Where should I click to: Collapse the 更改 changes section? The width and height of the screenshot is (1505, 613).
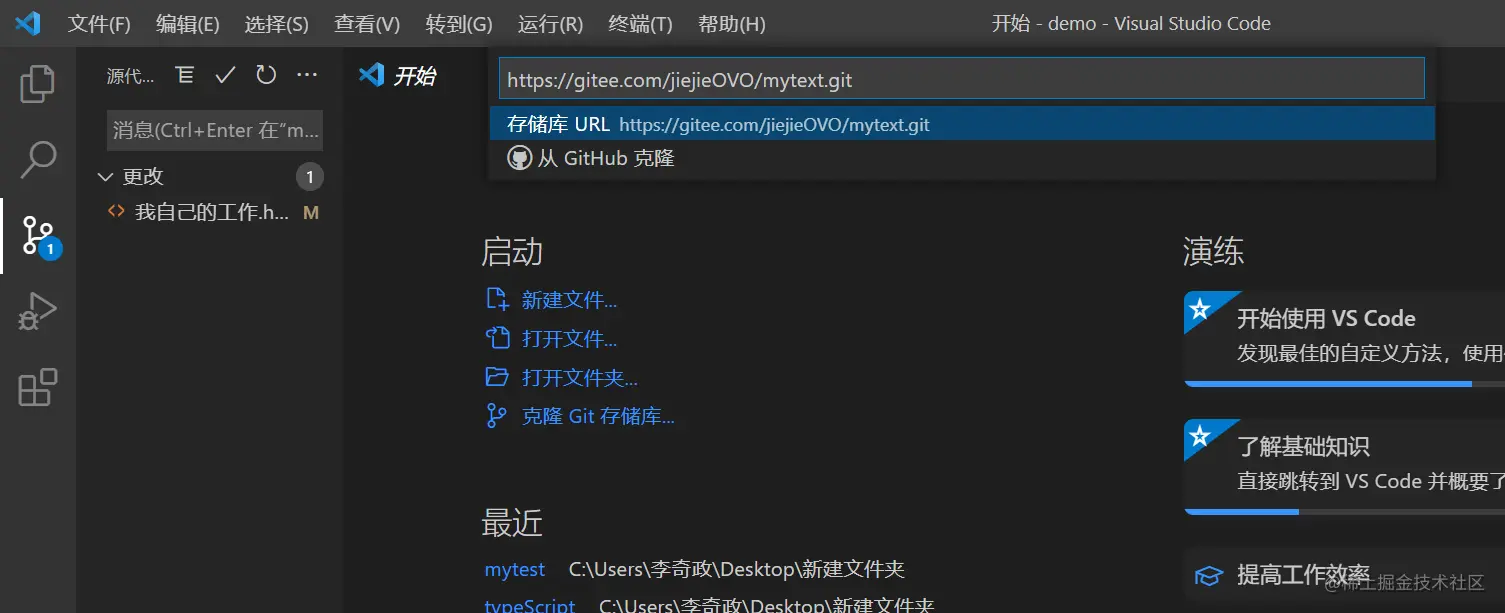[x=107, y=176]
